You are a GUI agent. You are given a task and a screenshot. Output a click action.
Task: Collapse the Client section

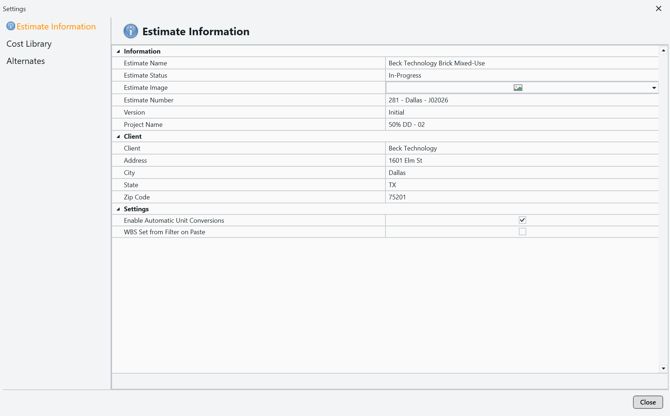pyautogui.click(x=118, y=137)
